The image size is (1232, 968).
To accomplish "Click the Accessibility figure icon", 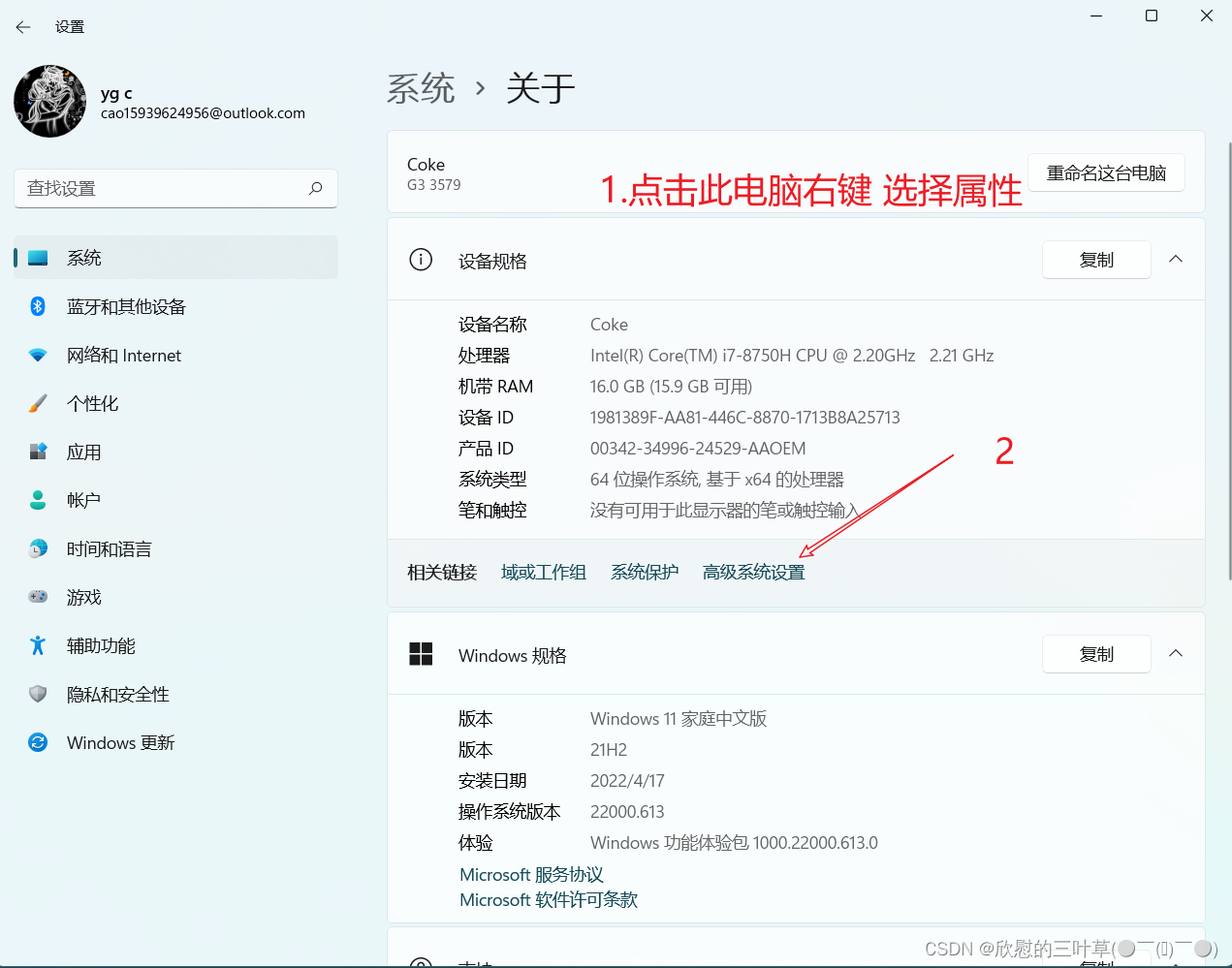I will pos(38,645).
